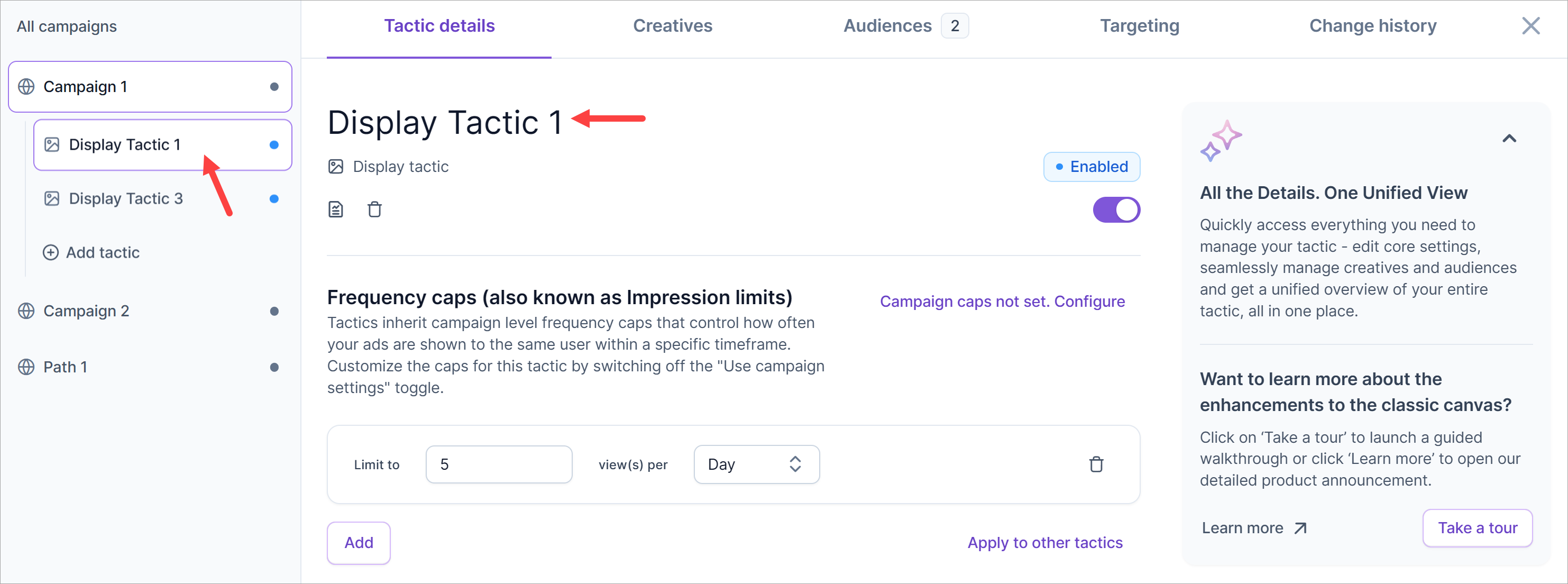1568x584 pixels.
Task: Click the Apply to other tactics link
Action: click(1044, 543)
